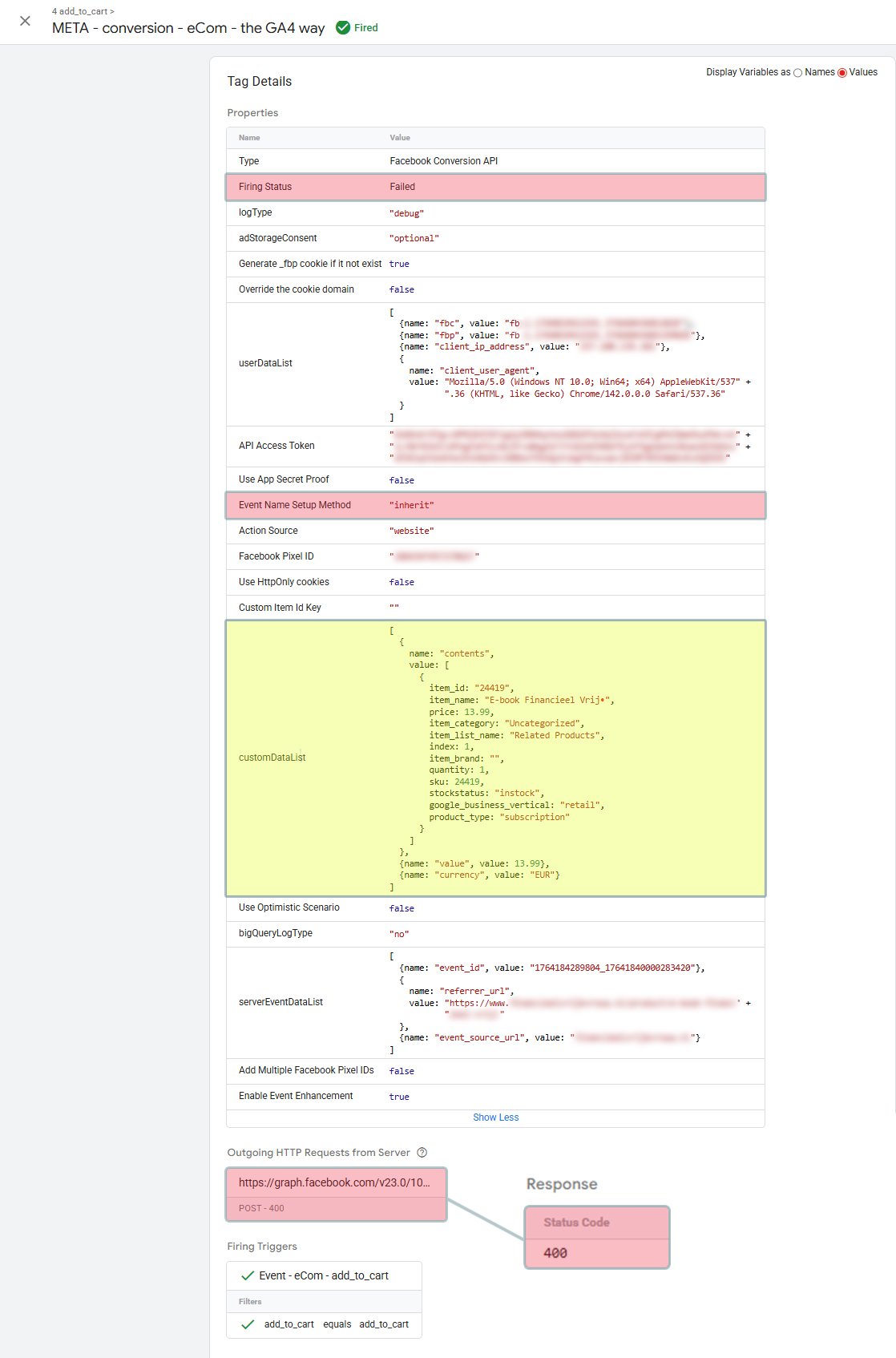Collapse properties with Show Less
The width and height of the screenshot is (896, 1358).
495,1118
